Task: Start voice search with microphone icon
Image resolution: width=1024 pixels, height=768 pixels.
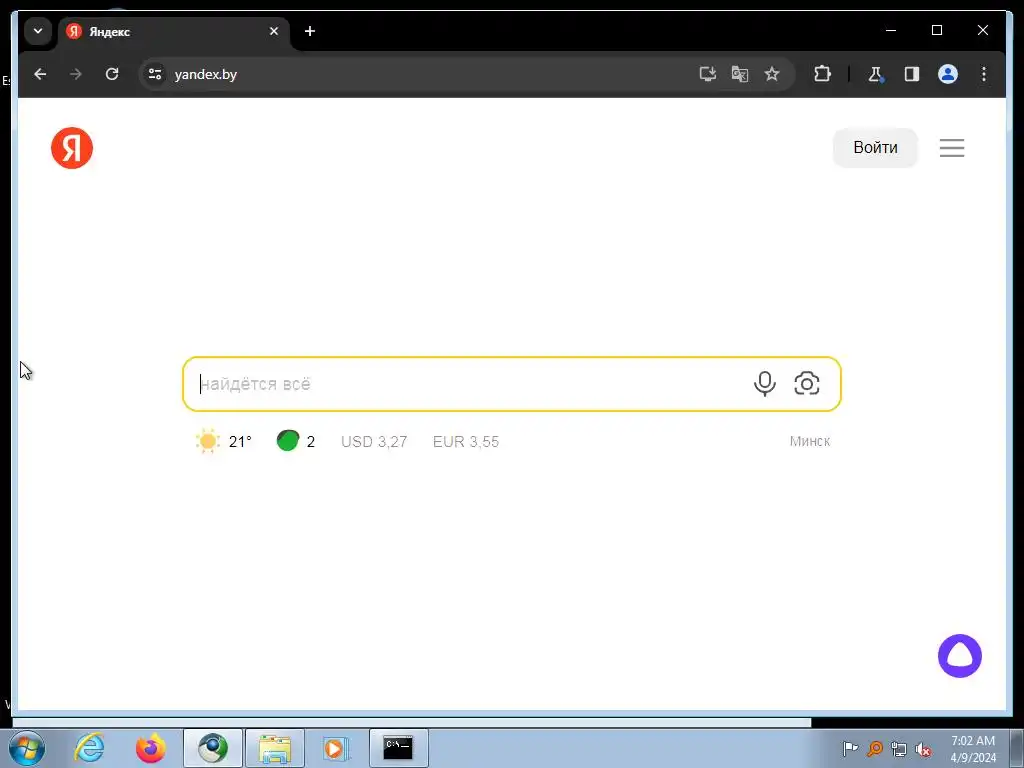Action: click(x=765, y=383)
